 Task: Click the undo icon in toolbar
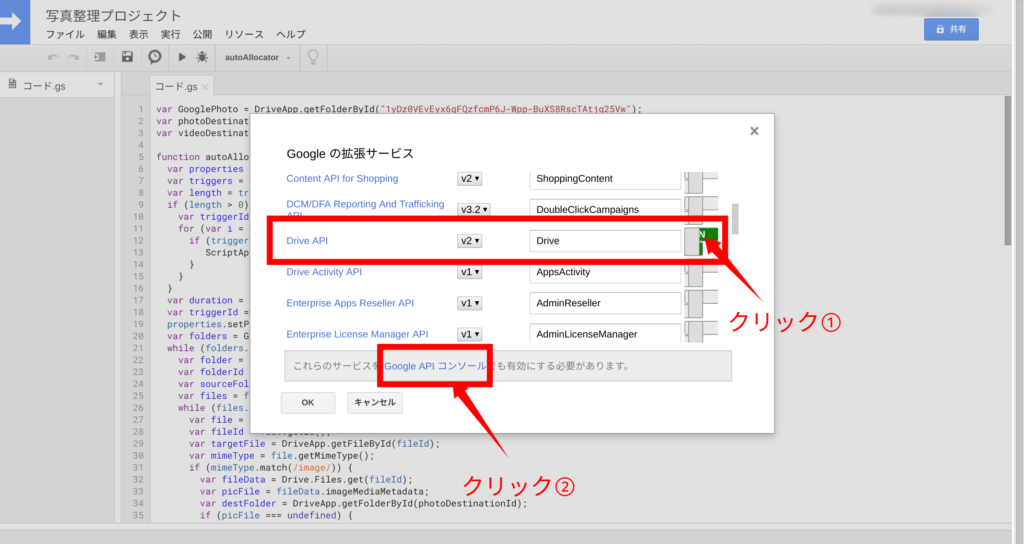tap(53, 57)
